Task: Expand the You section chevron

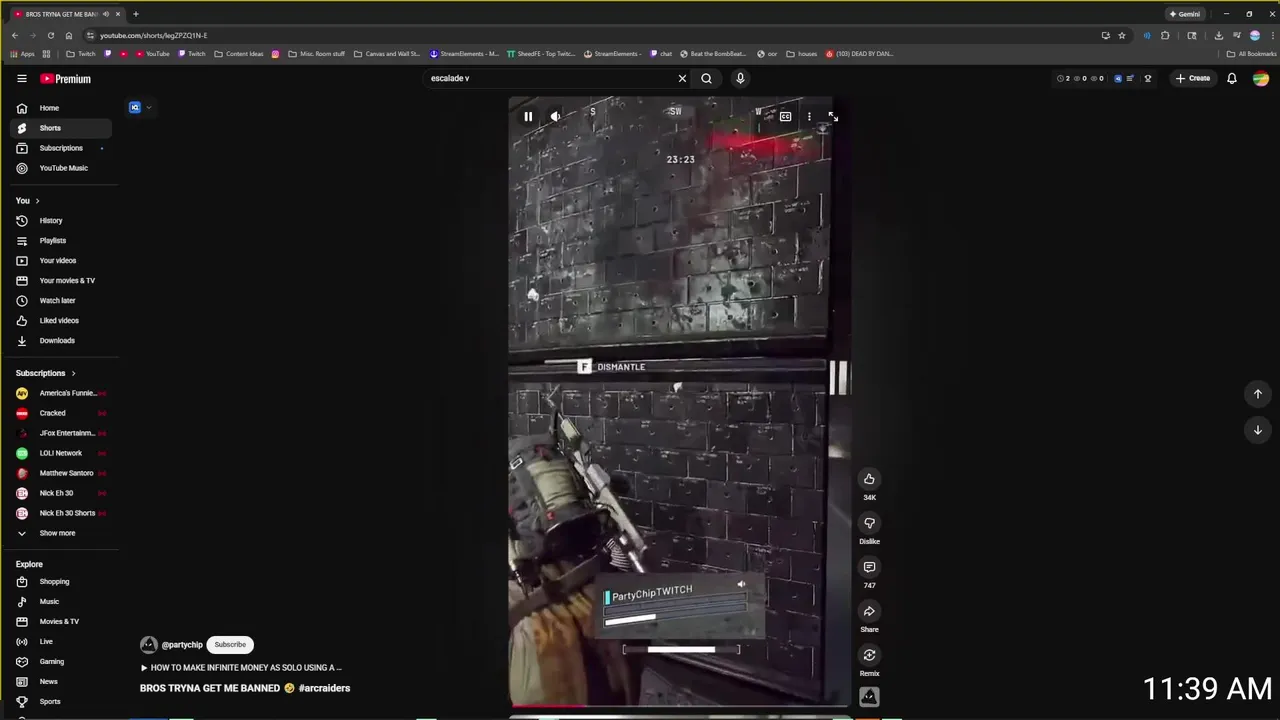Action: point(37,201)
